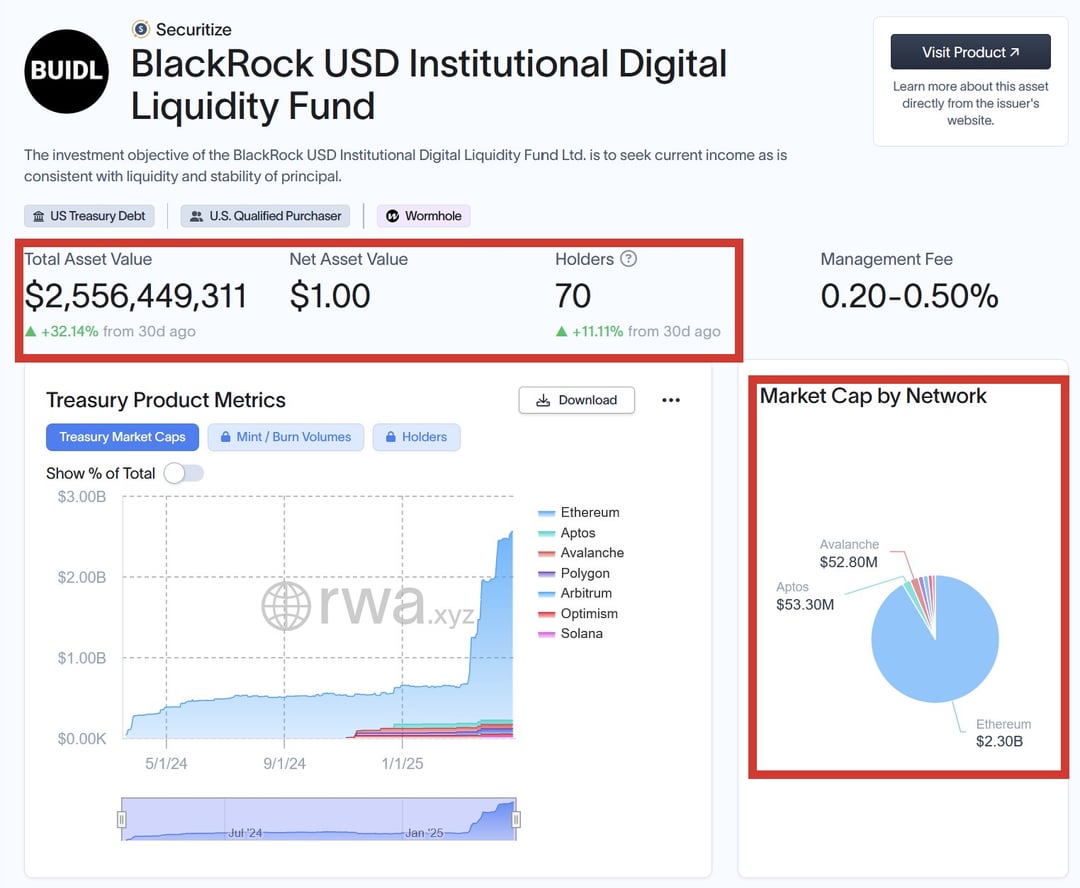
Task: Open the Securitize issuer link
Action: [194, 30]
